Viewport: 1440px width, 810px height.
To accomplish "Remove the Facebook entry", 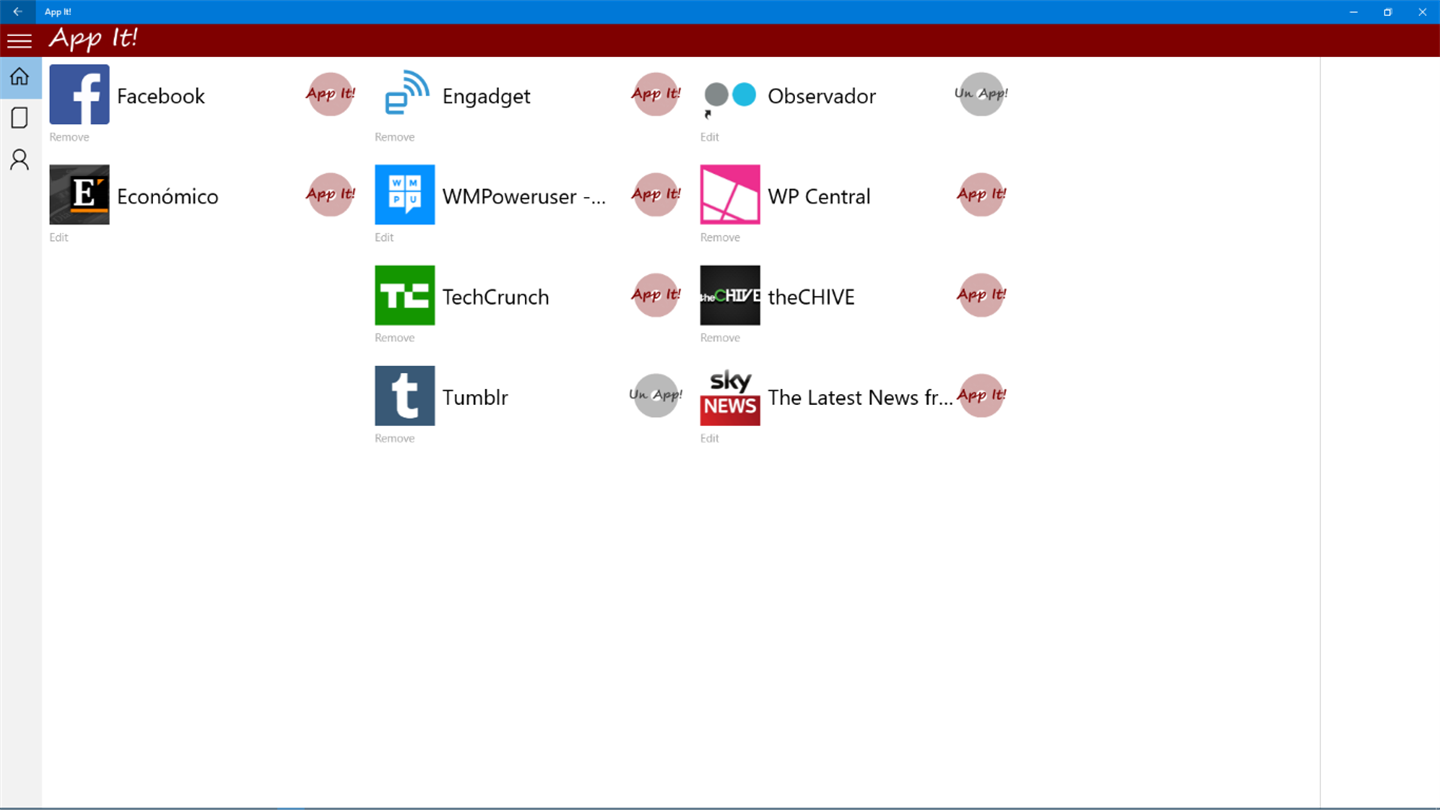I will [69, 137].
